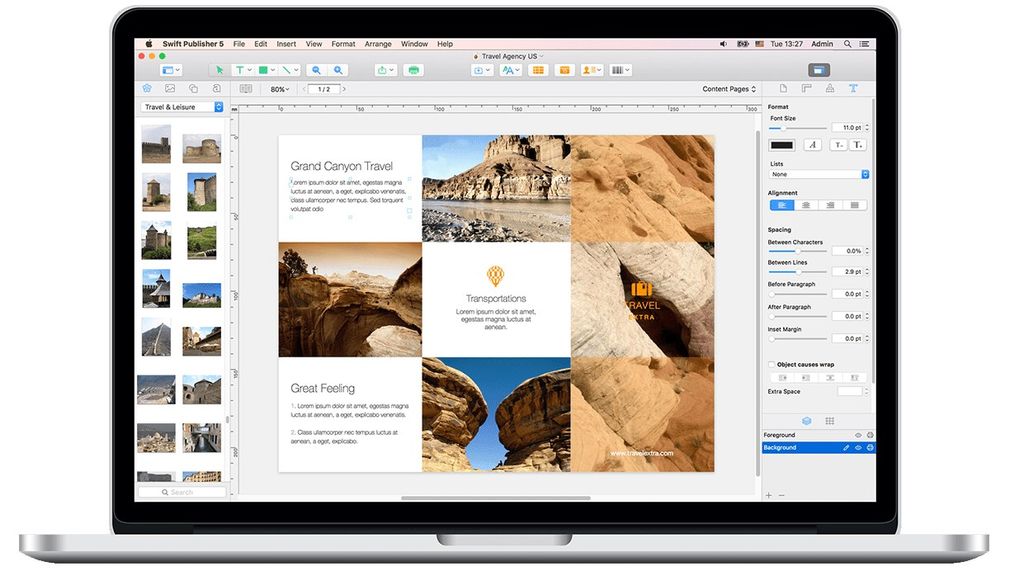Click the green Print icon
1024x576 pixels.
[414, 70]
